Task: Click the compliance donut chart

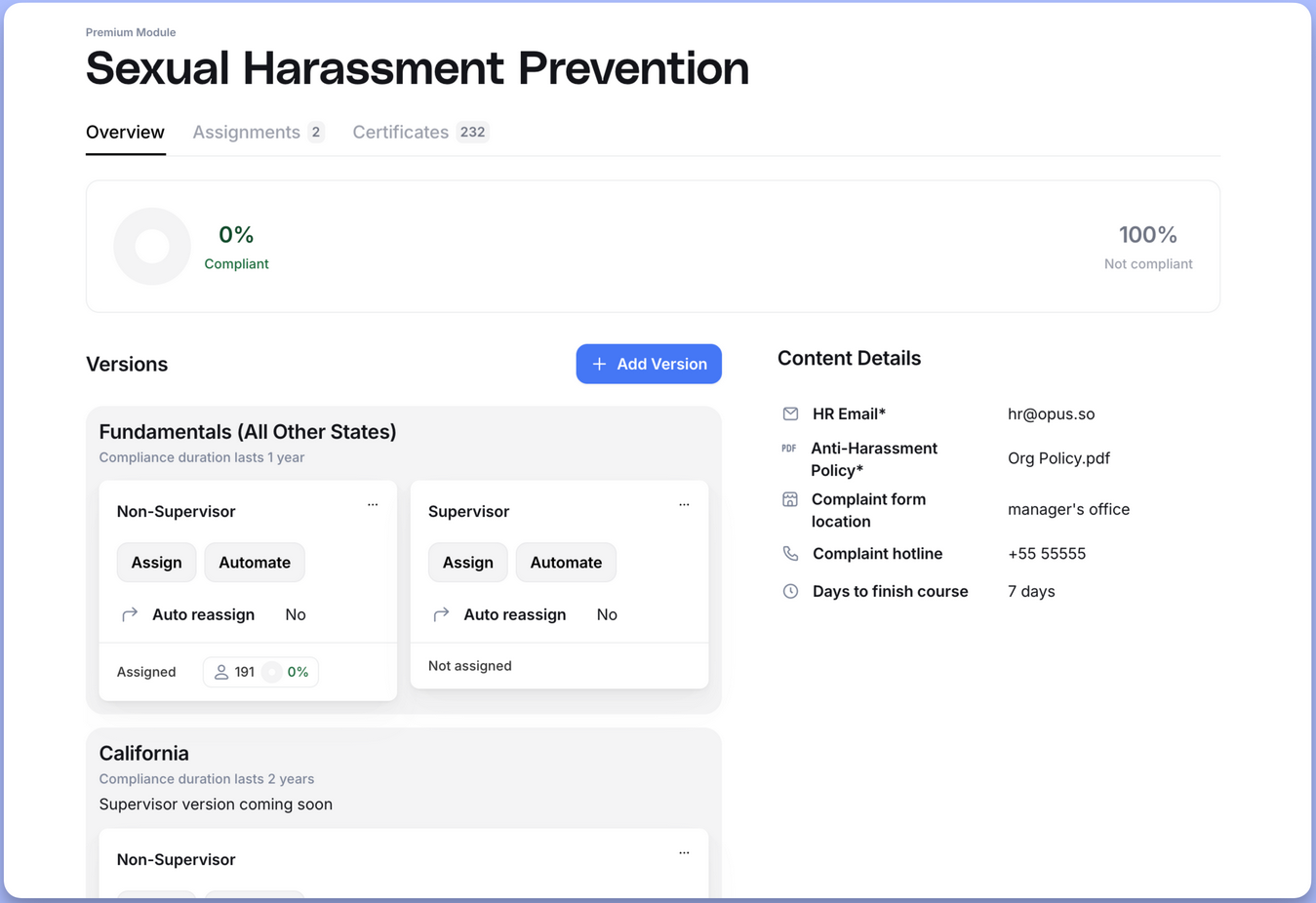Action: click(152, 246)
